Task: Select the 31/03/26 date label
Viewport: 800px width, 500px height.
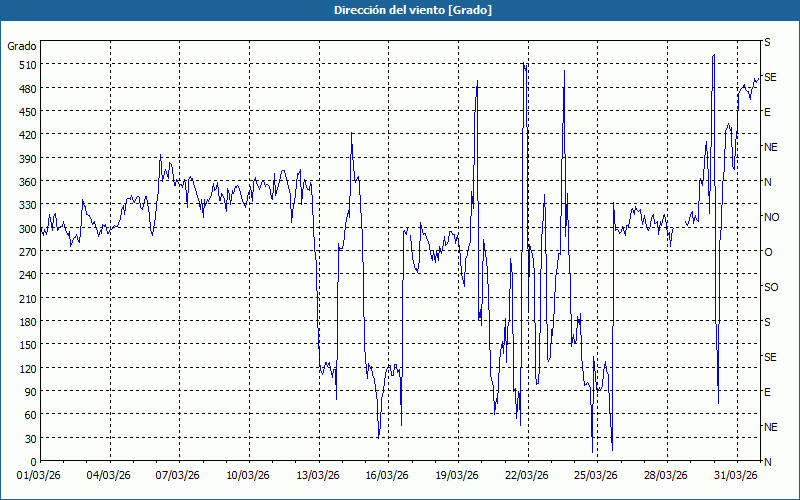Action: pyautogui.click(x=736, y=475)
